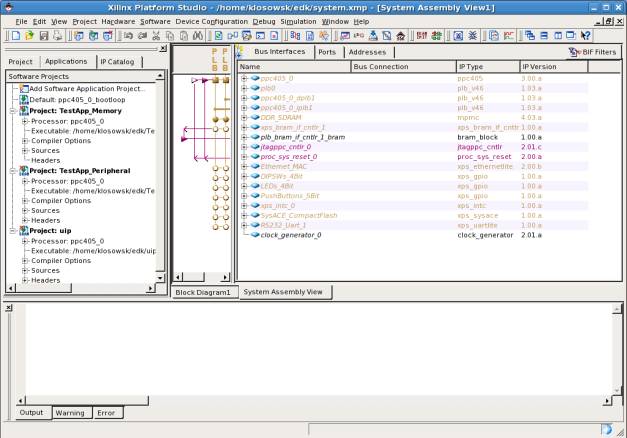Expand Compiler Options under TestApp_Peripheral
627x438 pixels.
[25, 200]
